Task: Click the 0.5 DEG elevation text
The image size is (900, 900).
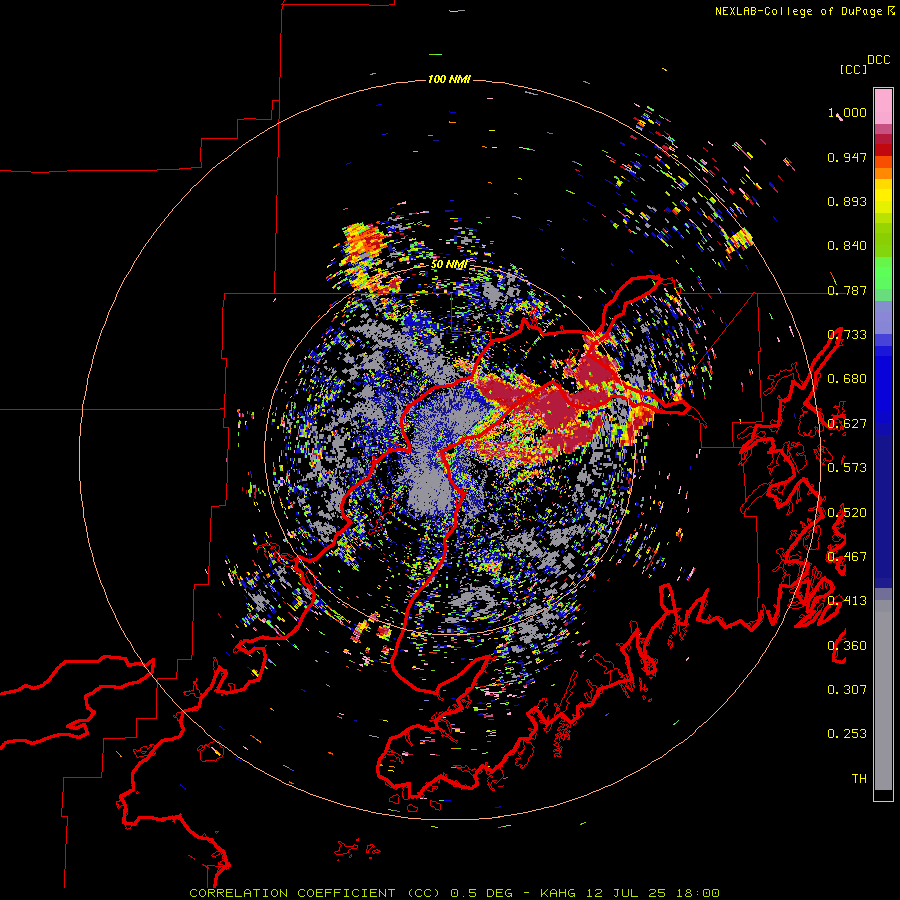Action: point(481,893)
